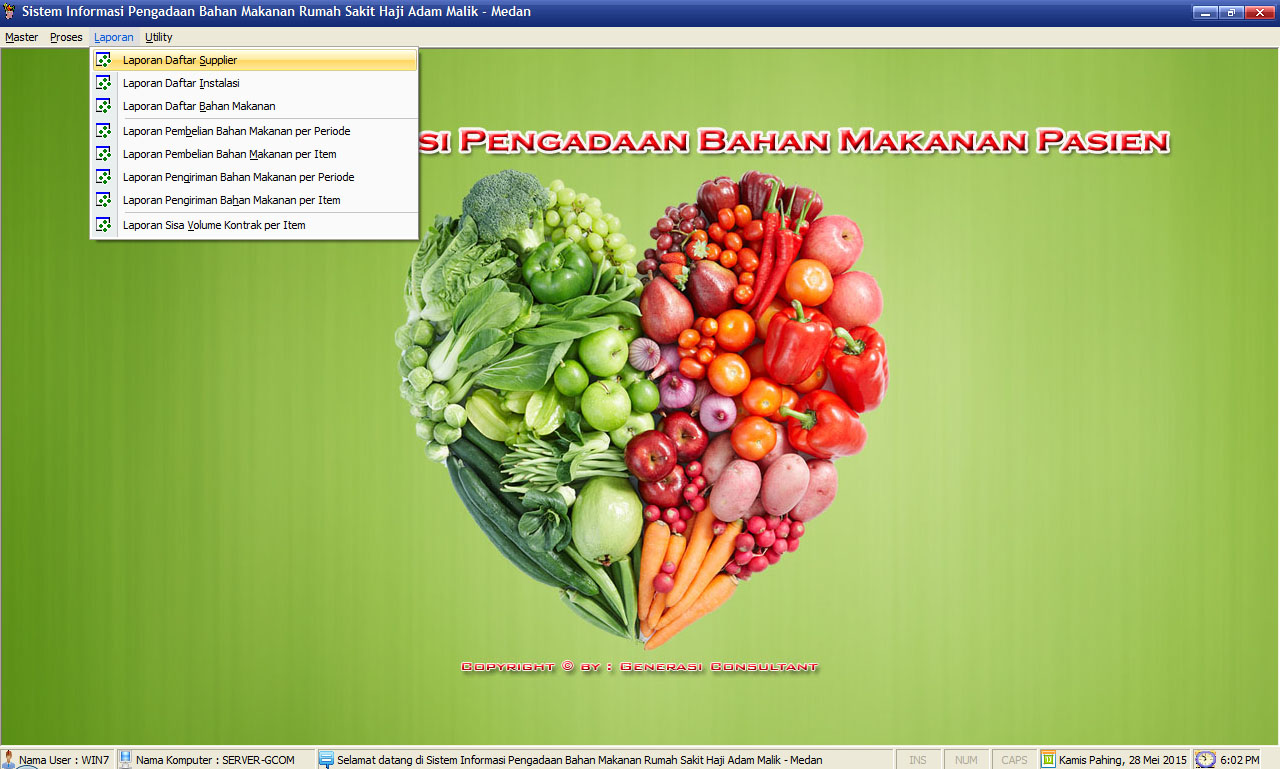Click icon beside Laporan Sisa Volume Kontrak
1280x769 pixels.
pyautogui.click(x=103, y=225)
